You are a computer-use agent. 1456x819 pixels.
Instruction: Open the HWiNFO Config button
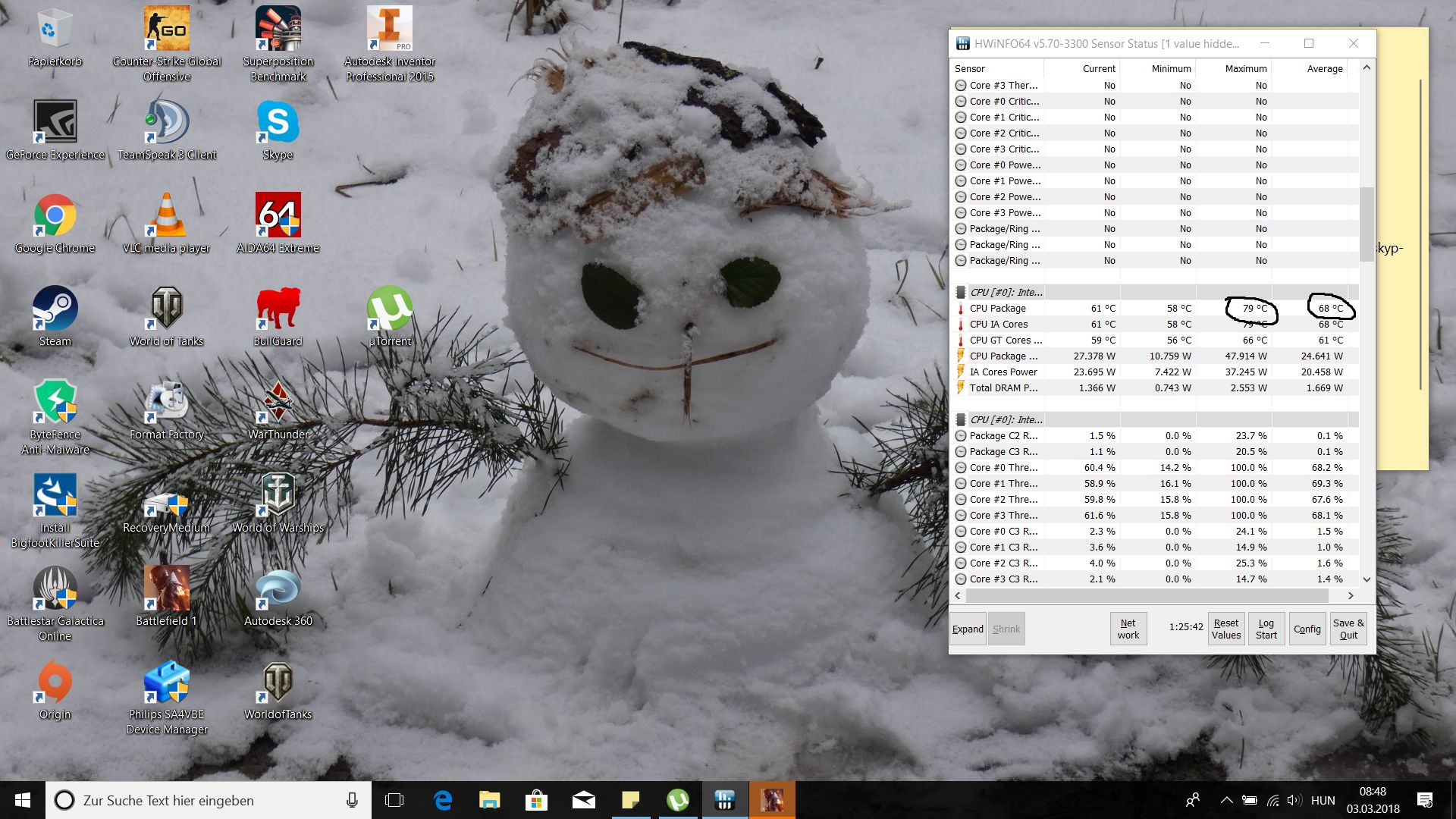tap(1307, 629)
